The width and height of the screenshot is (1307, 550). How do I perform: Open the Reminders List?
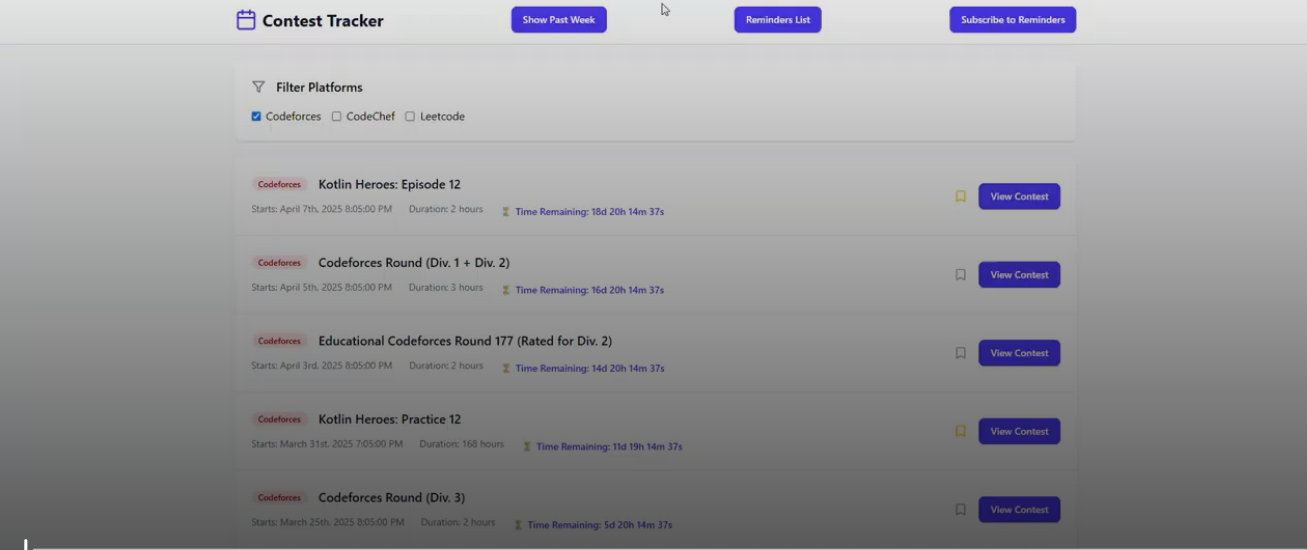[778, 20]
